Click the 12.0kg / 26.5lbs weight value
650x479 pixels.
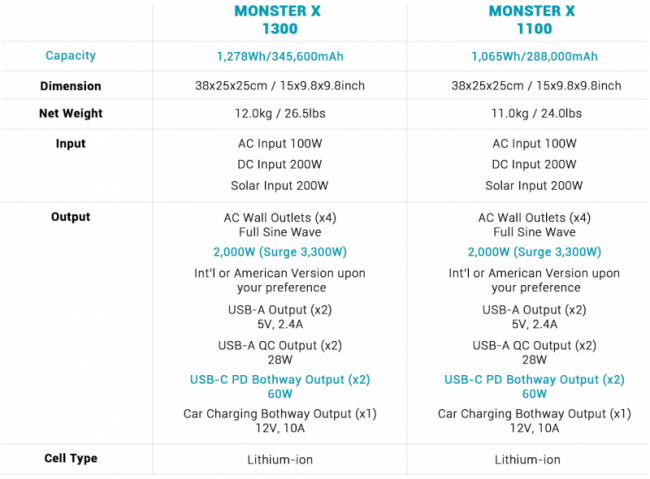coord(280,114)
